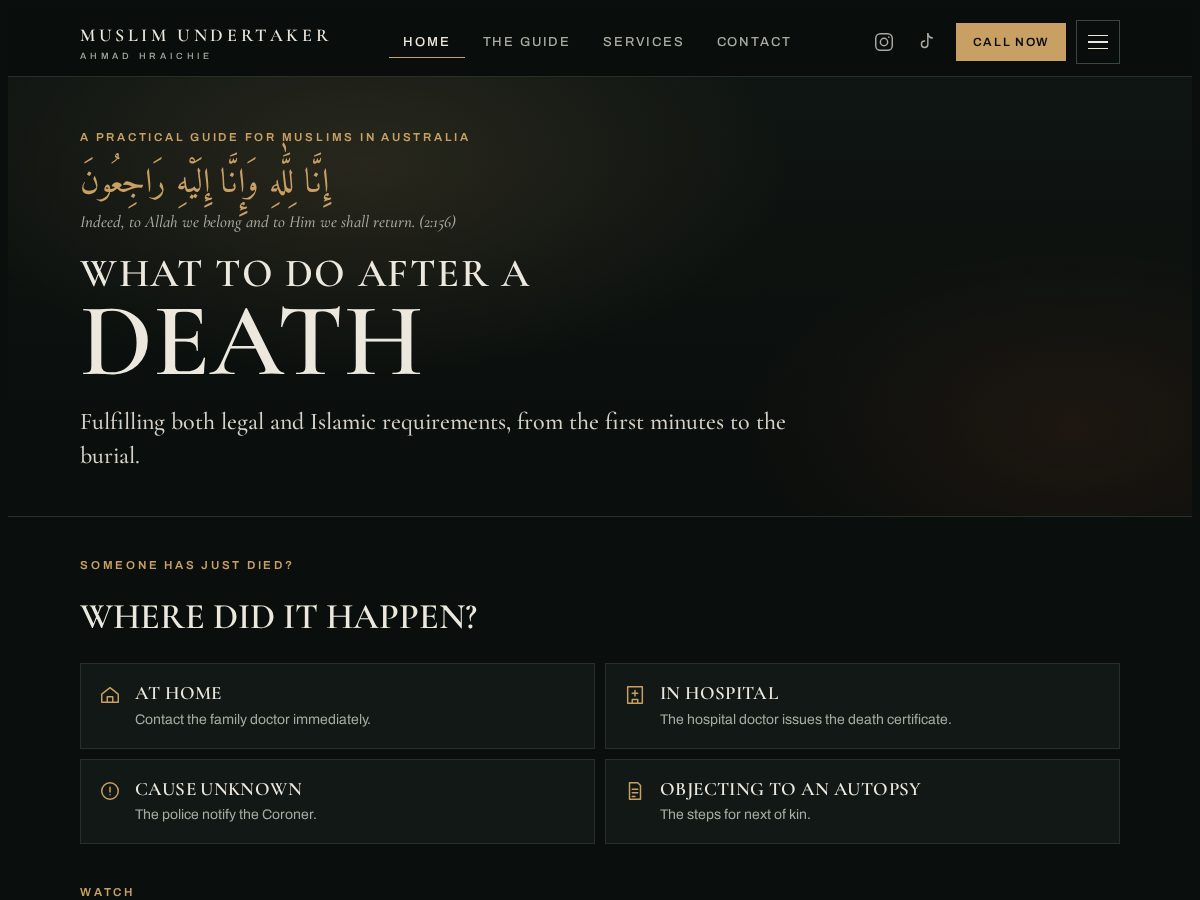Open the Contact nav item

tap(754, 42)
